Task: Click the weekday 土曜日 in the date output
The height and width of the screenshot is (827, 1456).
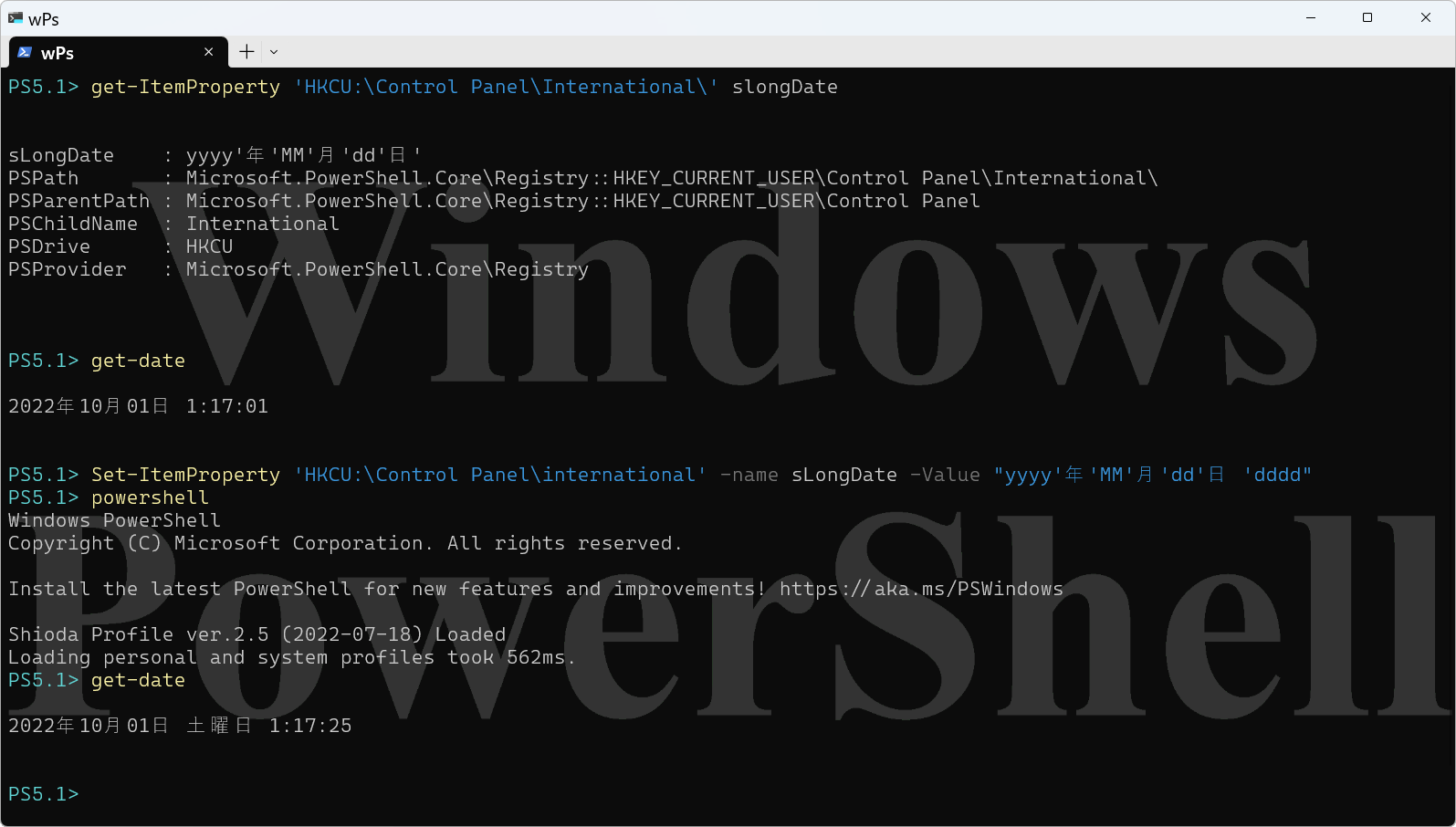Action: point(219,726)
